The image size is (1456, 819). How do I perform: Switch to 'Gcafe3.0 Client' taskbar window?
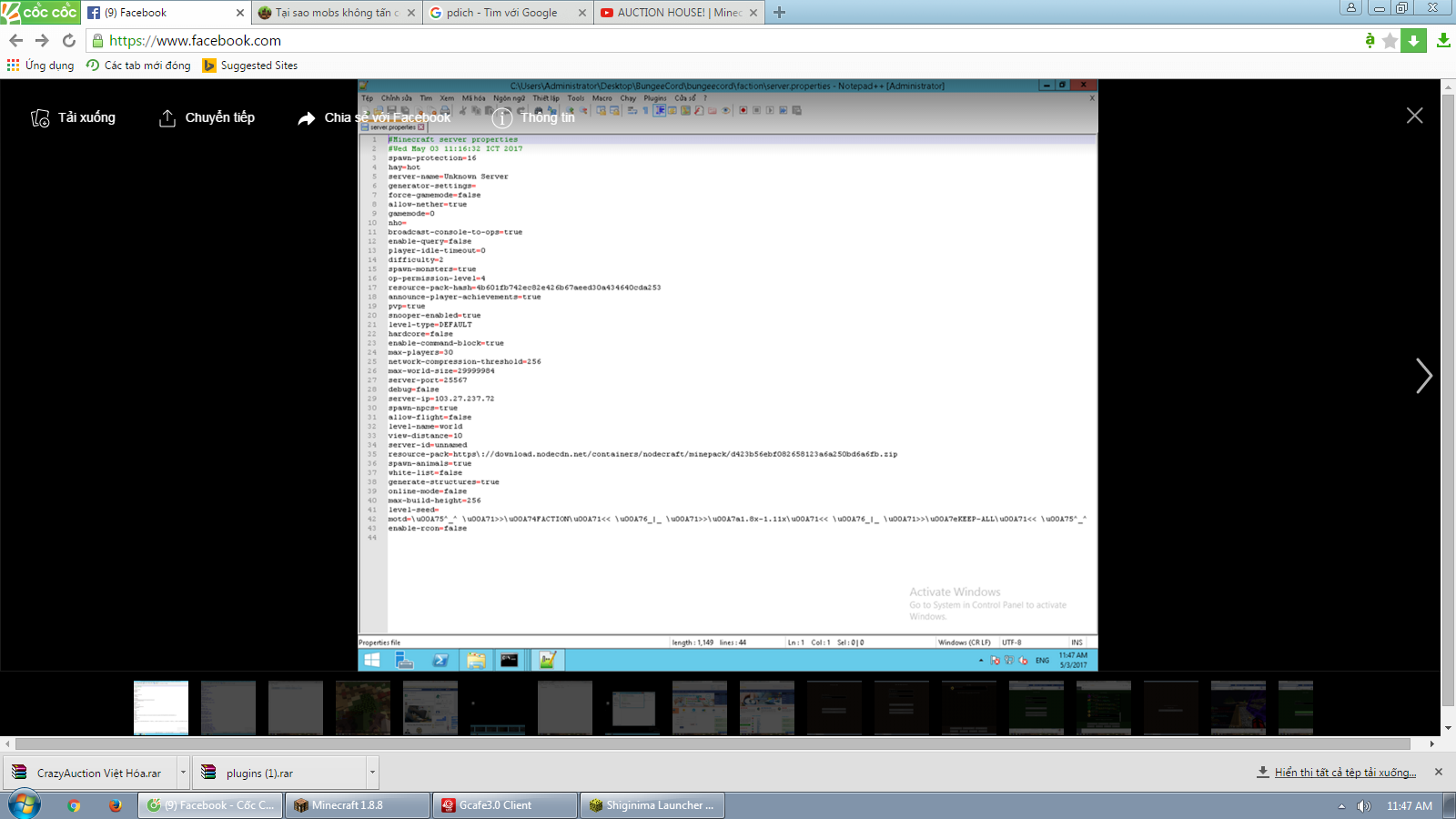505,805
